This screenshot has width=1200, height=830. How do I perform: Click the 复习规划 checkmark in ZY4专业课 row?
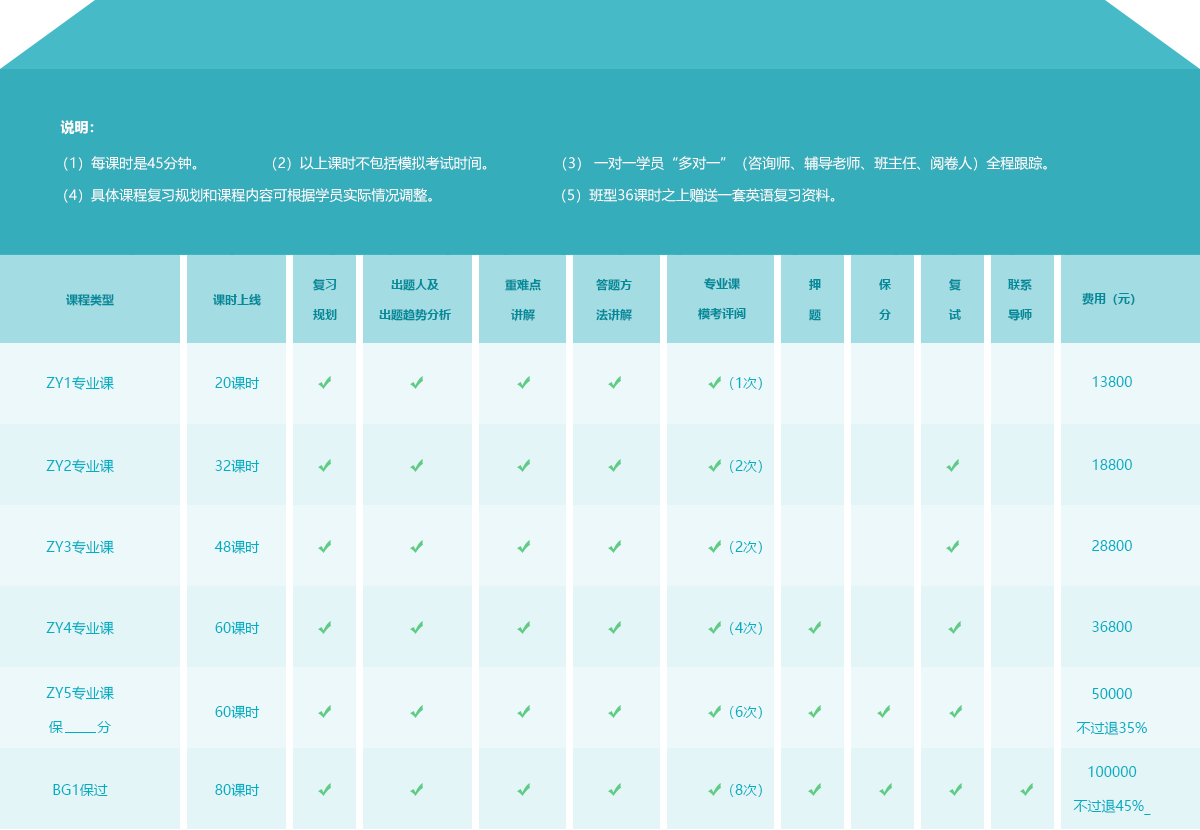point(325,627)
